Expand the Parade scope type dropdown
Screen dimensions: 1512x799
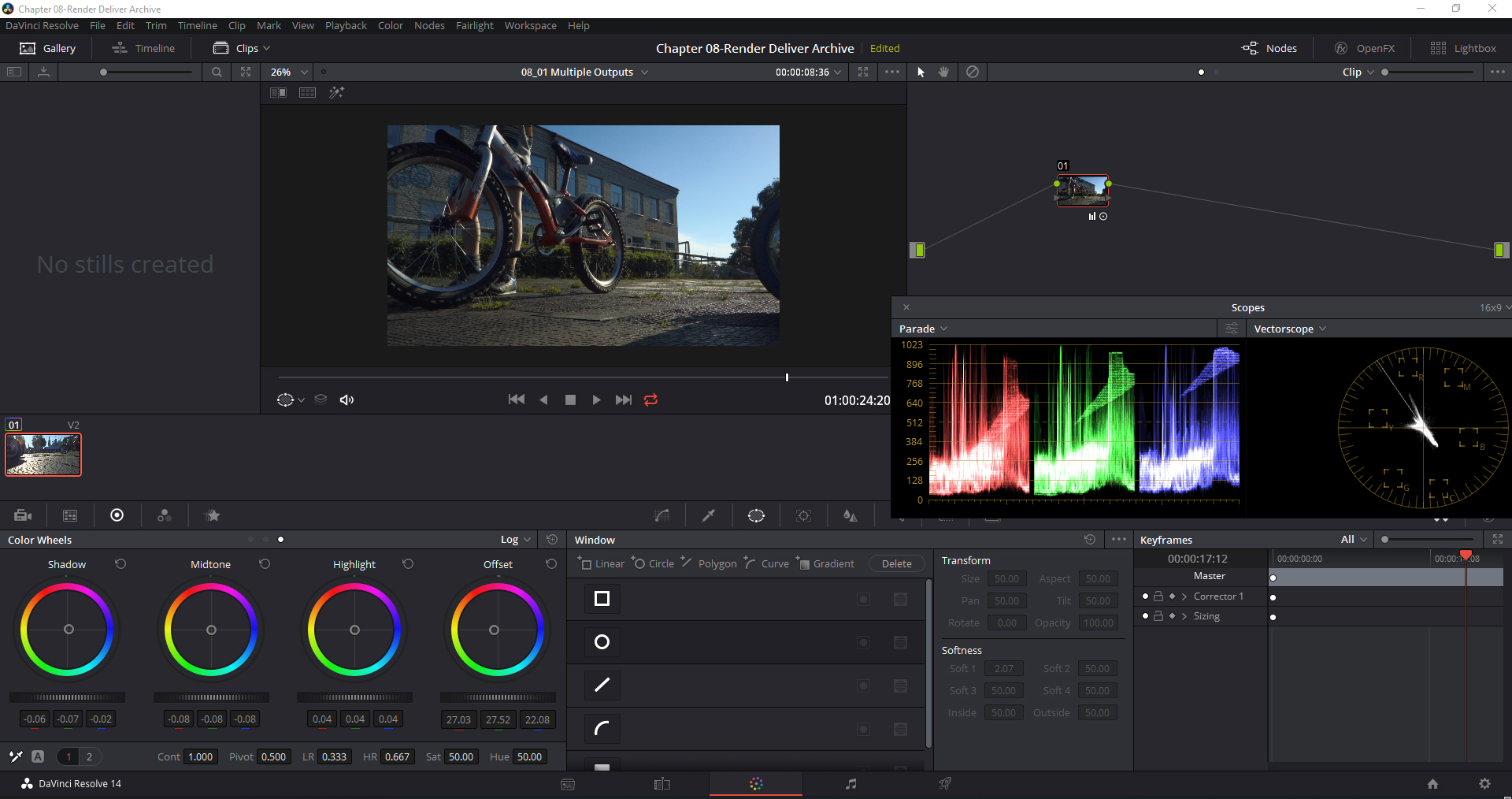click(924, 329)
